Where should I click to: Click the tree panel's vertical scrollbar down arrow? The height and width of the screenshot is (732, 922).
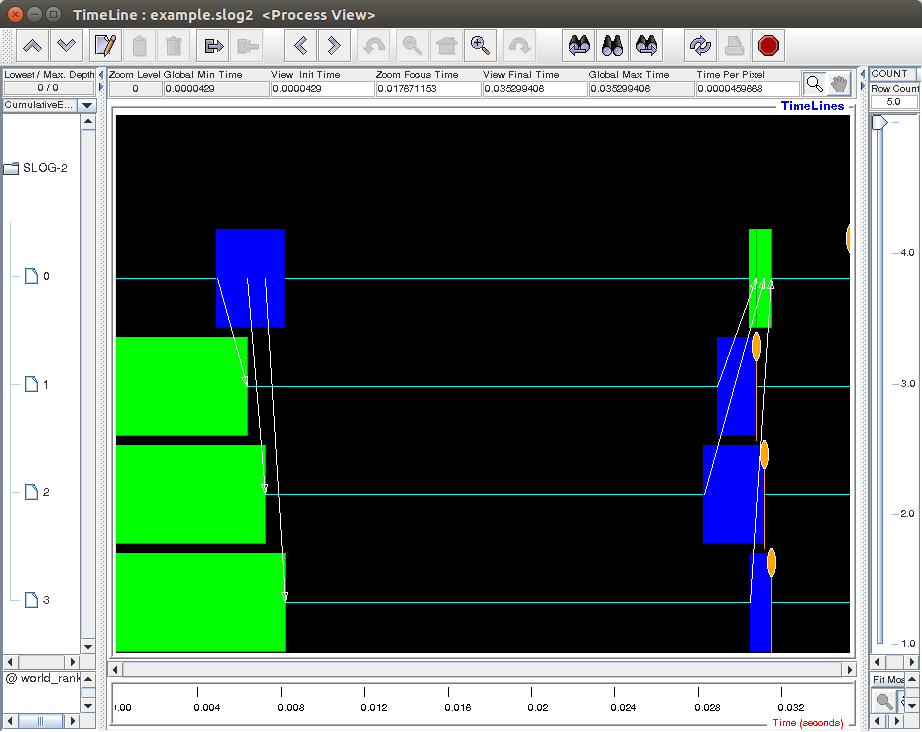click(x=88, y=647)
